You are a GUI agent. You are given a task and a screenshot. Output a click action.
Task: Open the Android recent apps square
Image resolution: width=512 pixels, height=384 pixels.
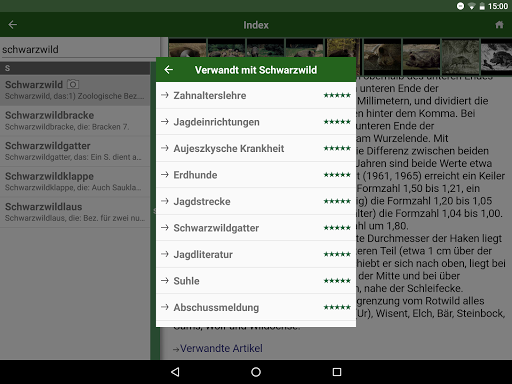pos(337,372)
